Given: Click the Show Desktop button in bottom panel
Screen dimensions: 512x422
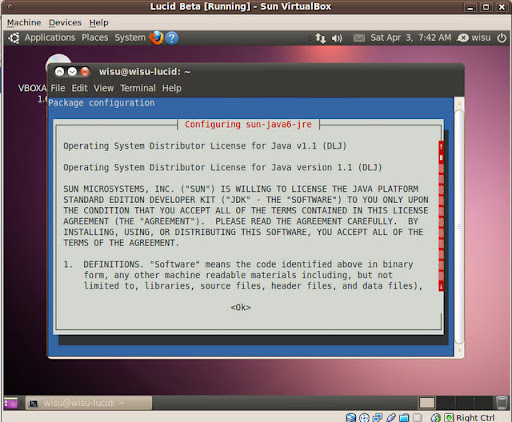Looking at the screenshot, I should click(11, 403).
